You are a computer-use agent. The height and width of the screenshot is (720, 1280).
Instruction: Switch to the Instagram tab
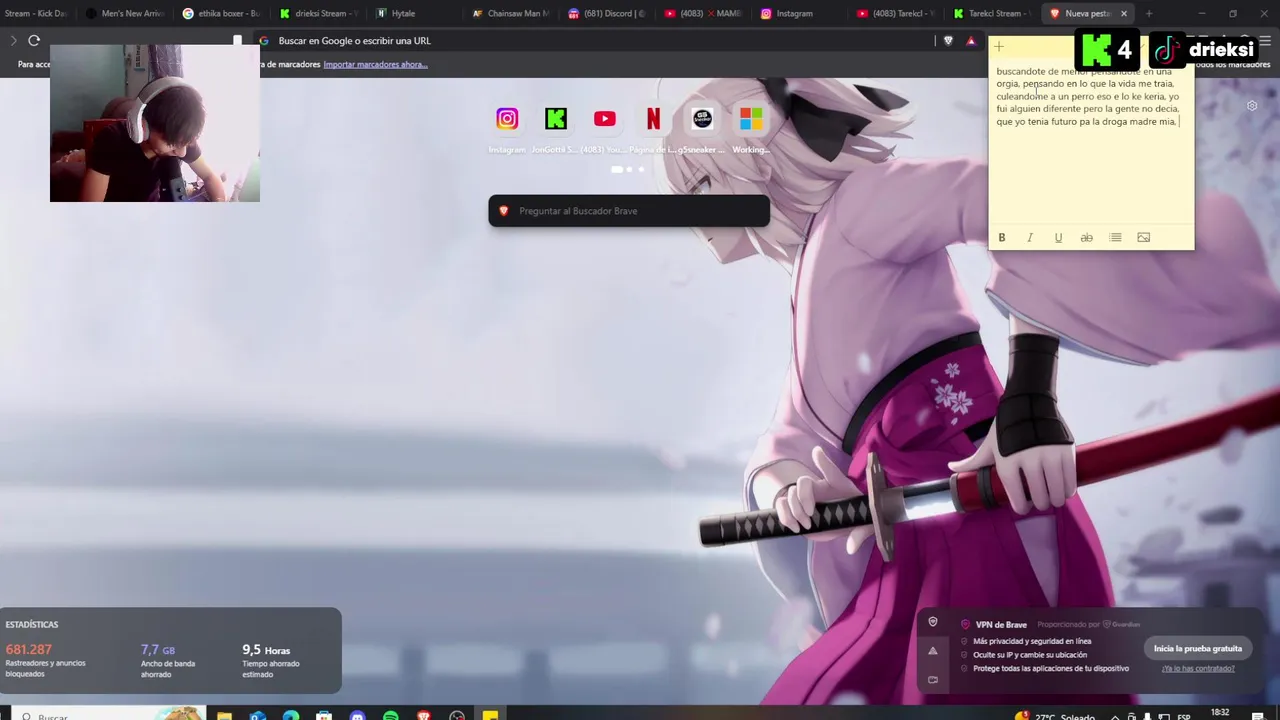point(800,14)
